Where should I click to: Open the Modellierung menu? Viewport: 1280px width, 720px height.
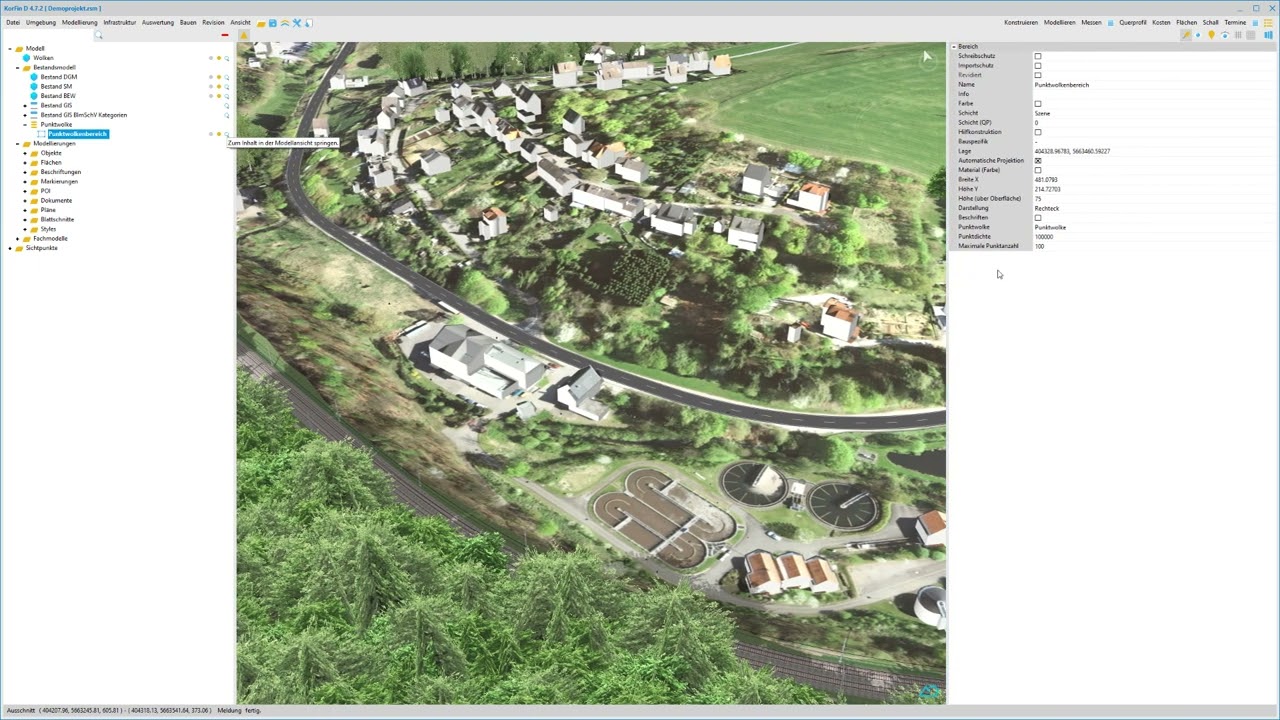tap(80, 22)
